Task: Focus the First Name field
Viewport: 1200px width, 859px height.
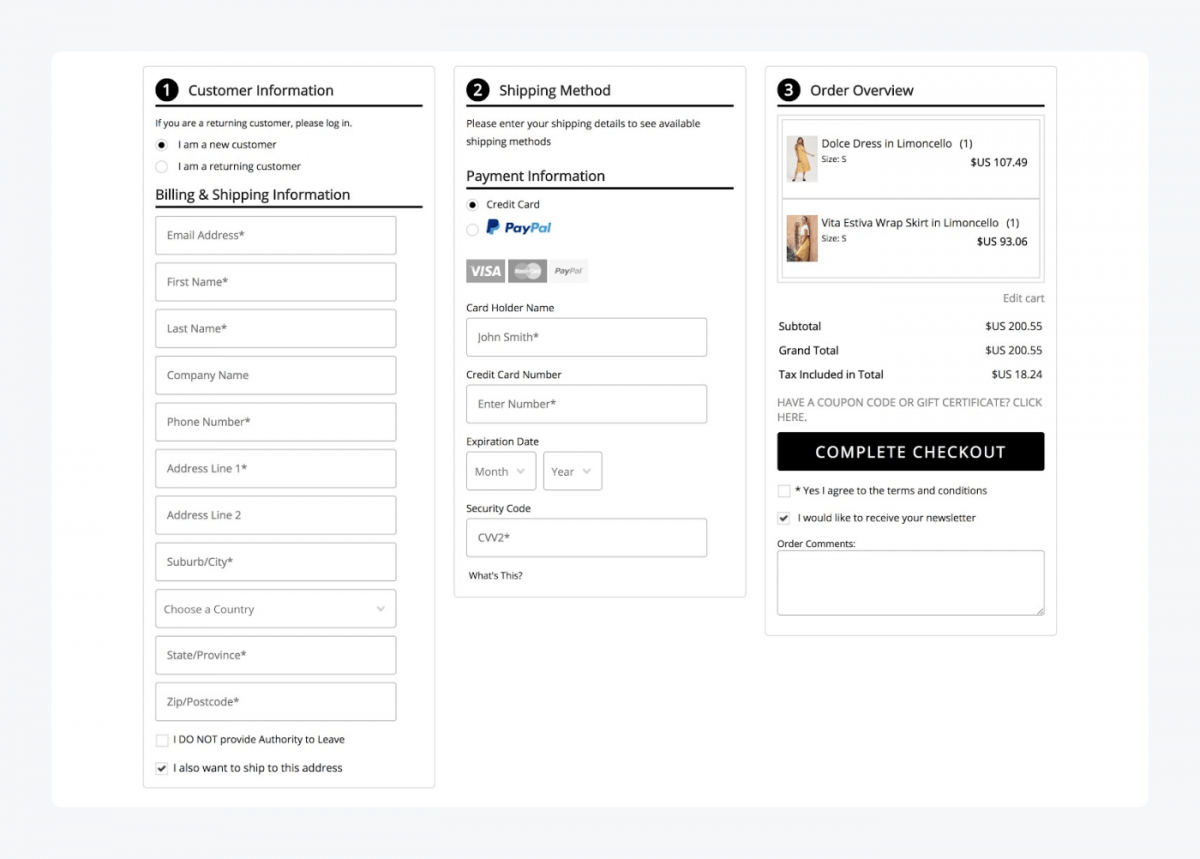Action: tap(276, 282)
